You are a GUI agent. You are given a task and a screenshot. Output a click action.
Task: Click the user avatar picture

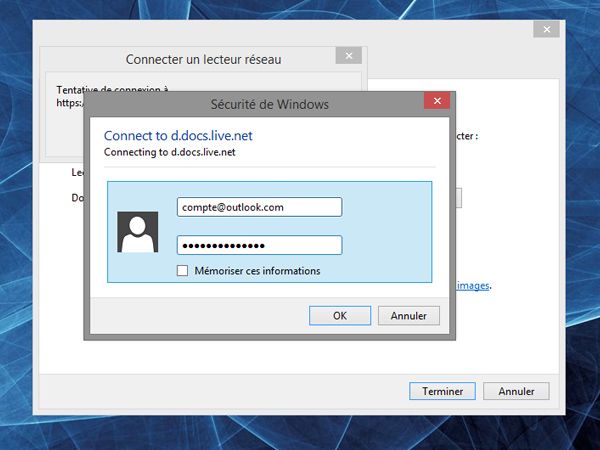click(138, 232)
